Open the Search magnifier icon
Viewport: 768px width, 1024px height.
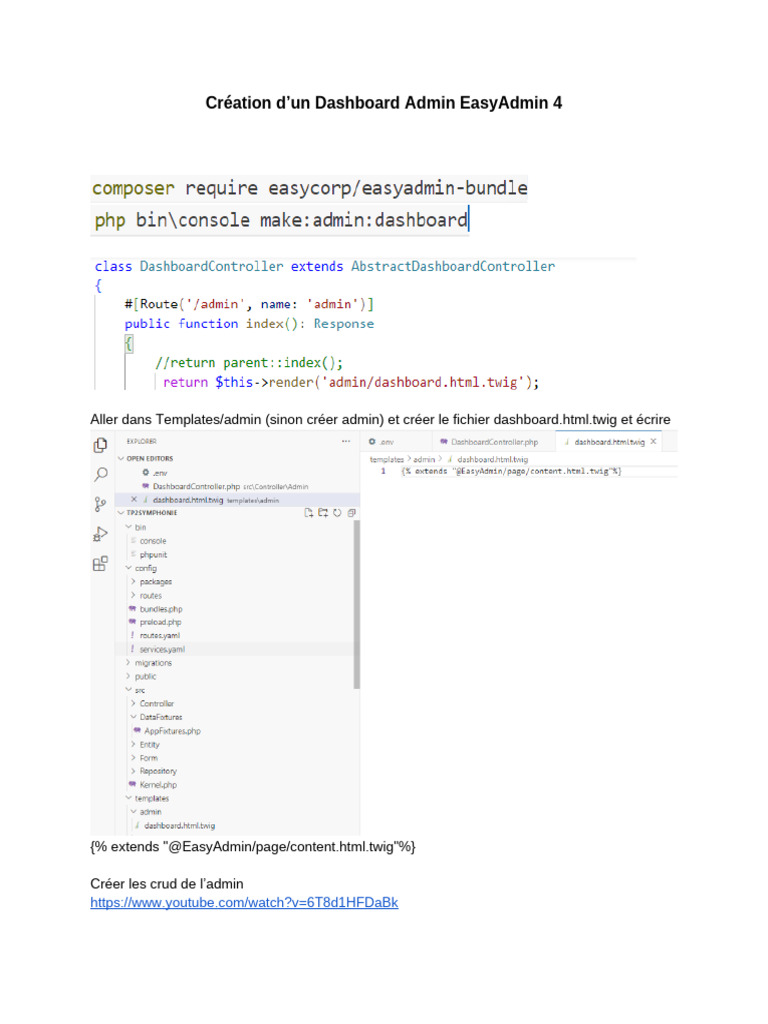(101, 474)
